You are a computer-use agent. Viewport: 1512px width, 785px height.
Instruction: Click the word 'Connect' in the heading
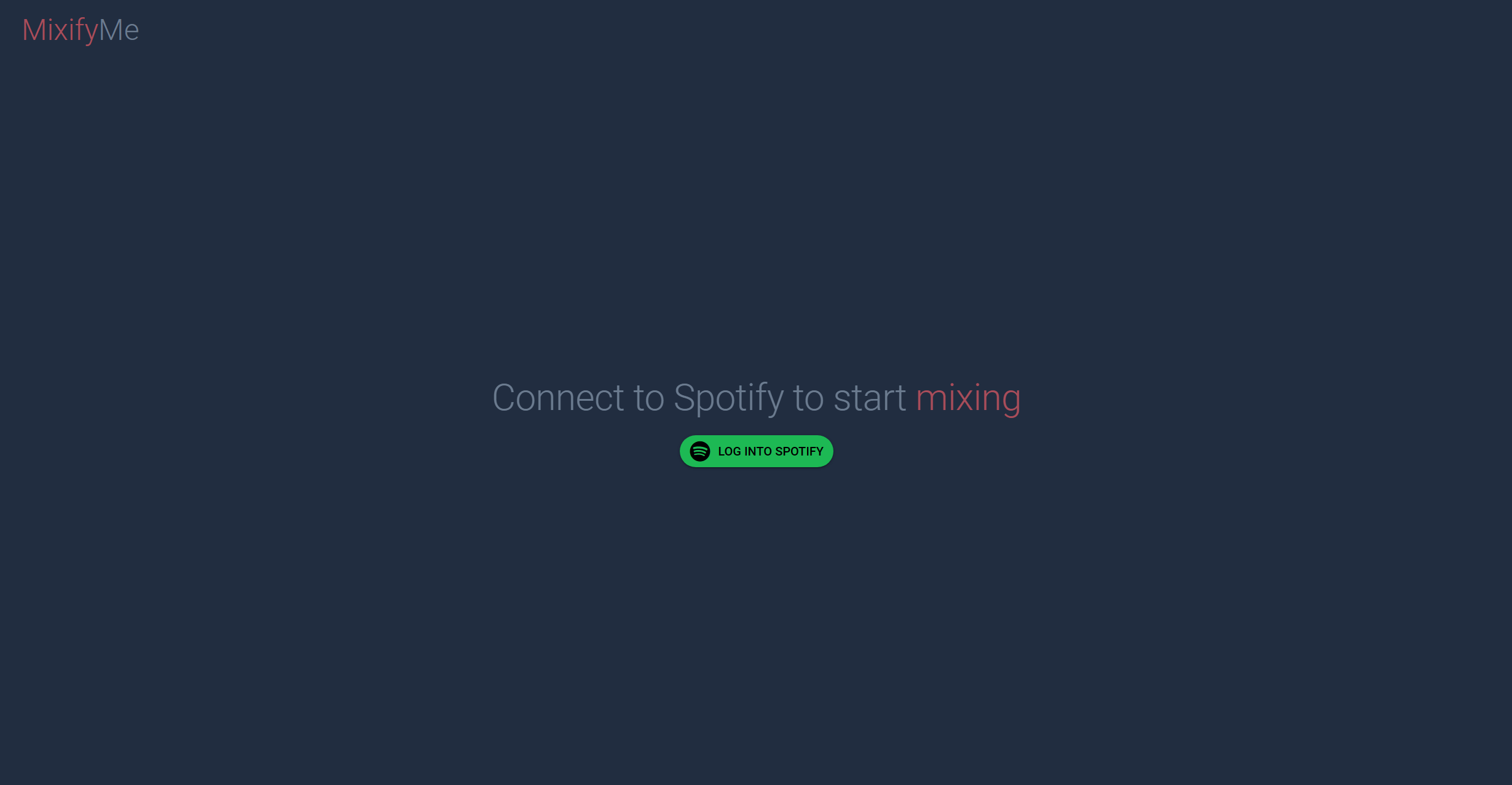(558, 398)
